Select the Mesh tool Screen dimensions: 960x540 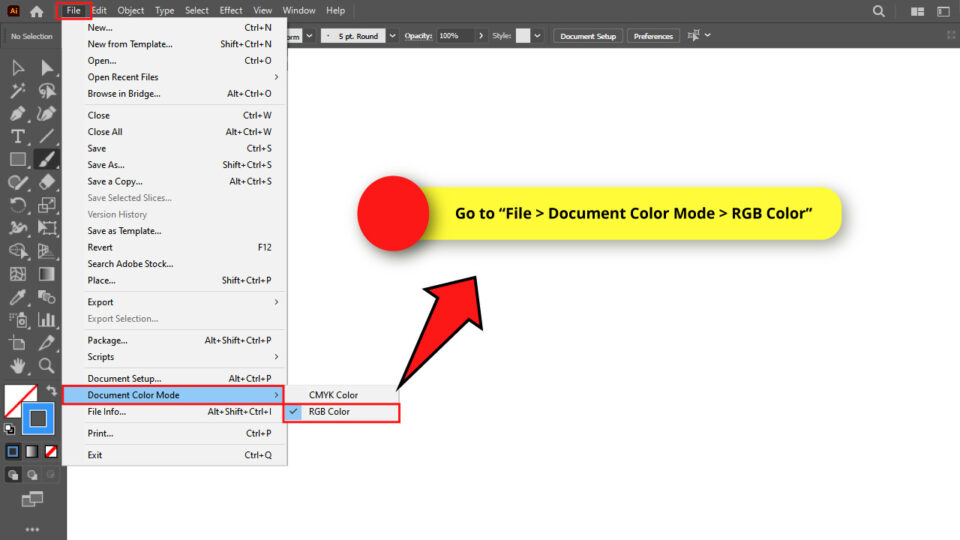[18, 274]
